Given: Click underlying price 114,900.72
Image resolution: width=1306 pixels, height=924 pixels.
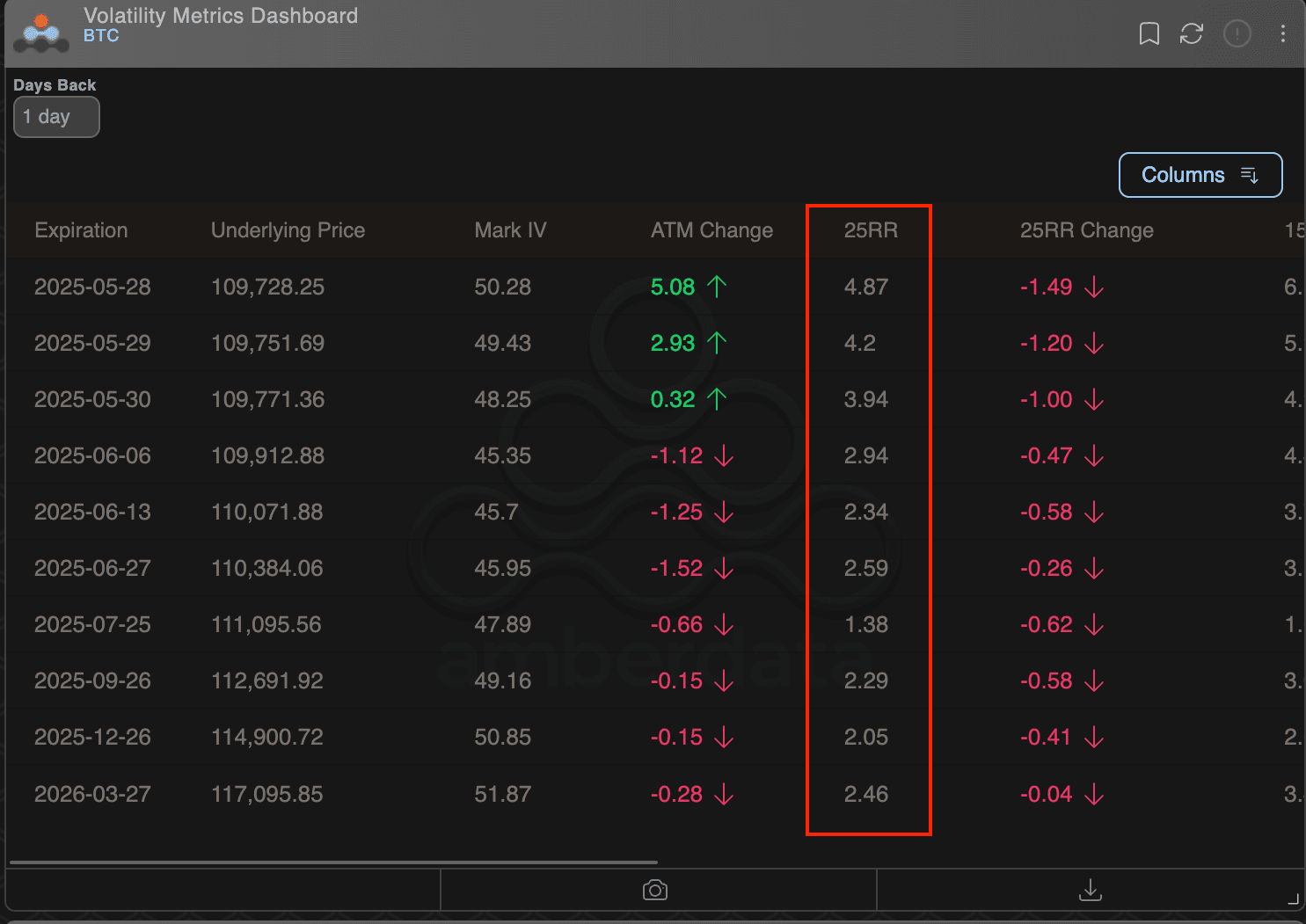Looking at the screenshot, I should 266,737.
